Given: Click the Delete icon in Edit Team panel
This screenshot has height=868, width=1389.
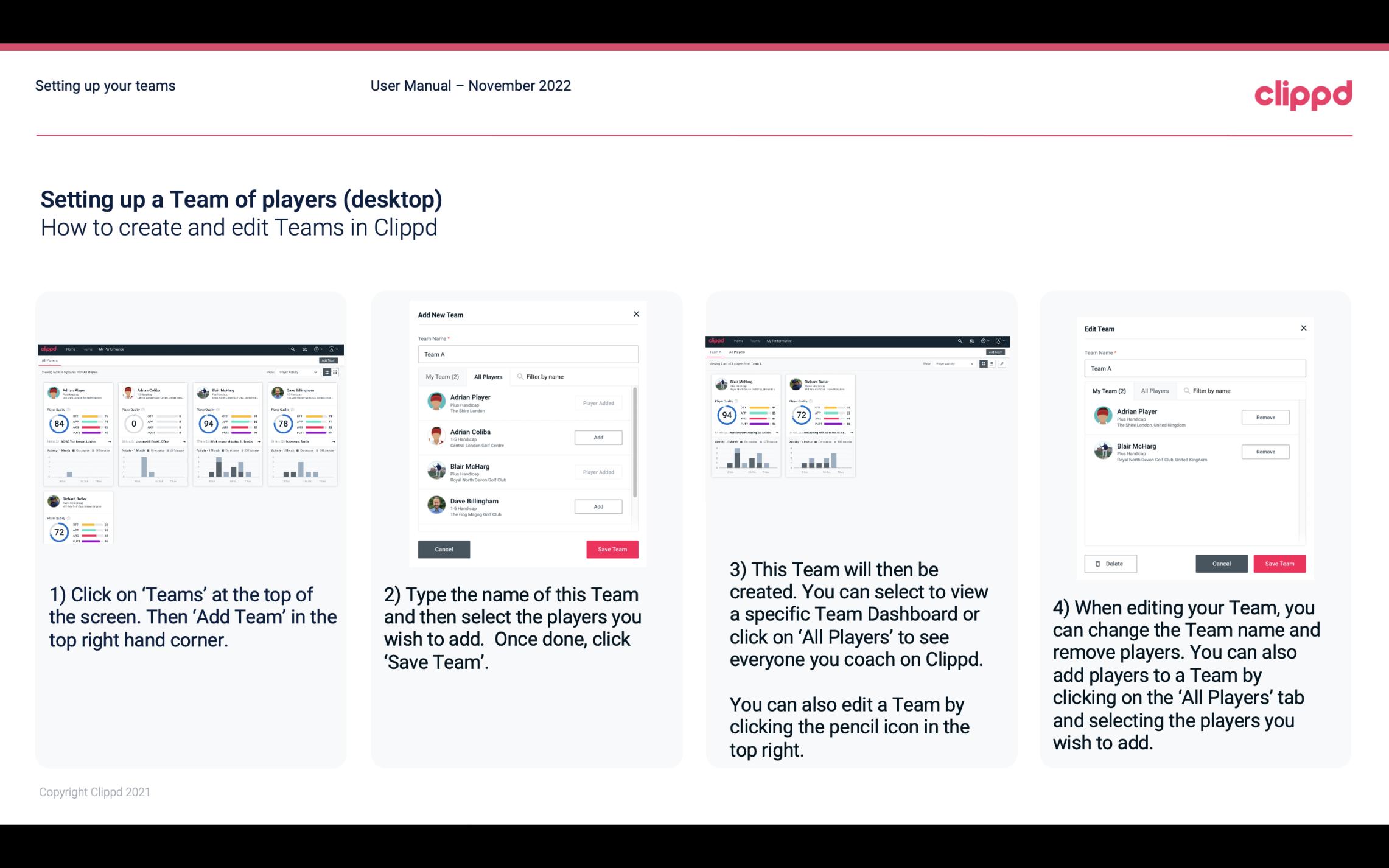Looking at the screenshot, I should pos(1110,563).
